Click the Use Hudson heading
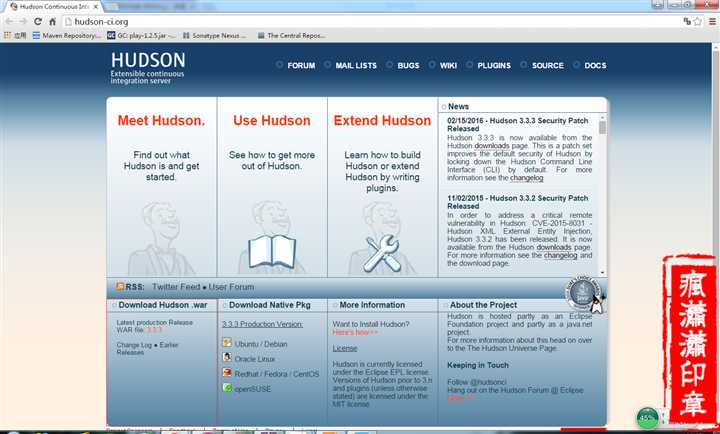The width and height of the screenshot is (720, 434). point(272,120)
